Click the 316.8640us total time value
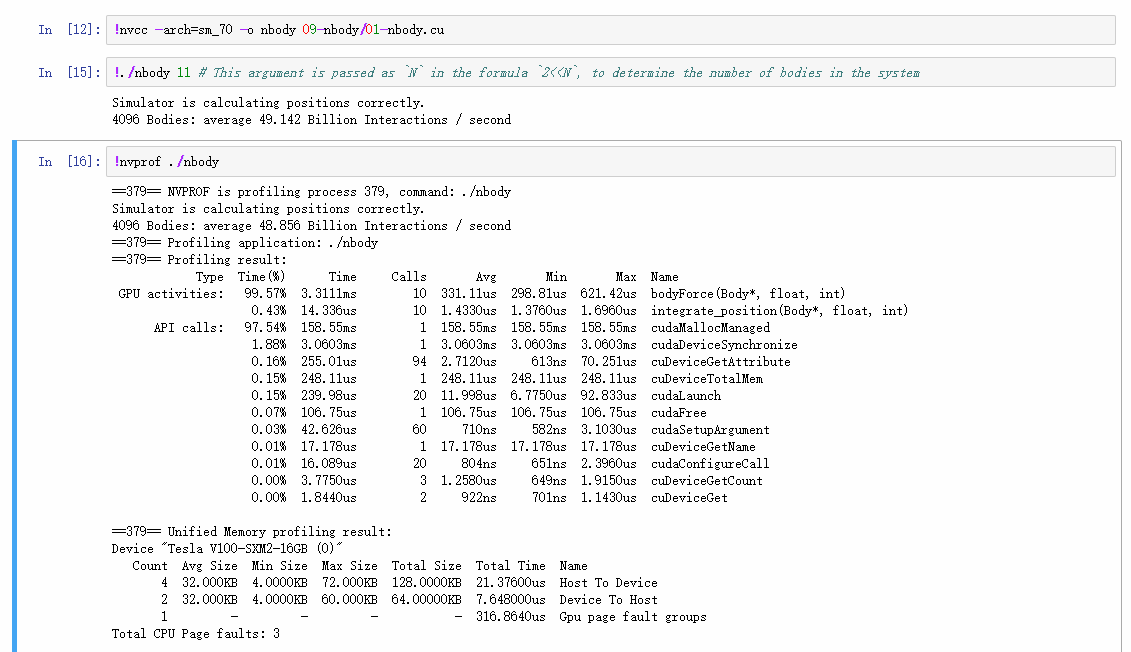 coord(510,617)
